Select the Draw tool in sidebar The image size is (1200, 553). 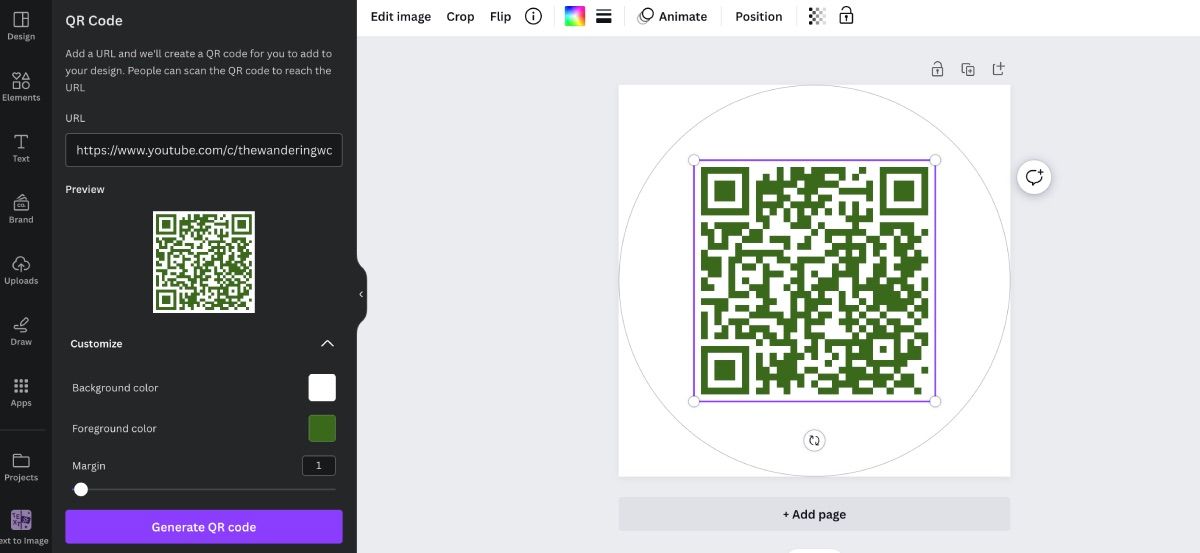(x=21, y=330)
